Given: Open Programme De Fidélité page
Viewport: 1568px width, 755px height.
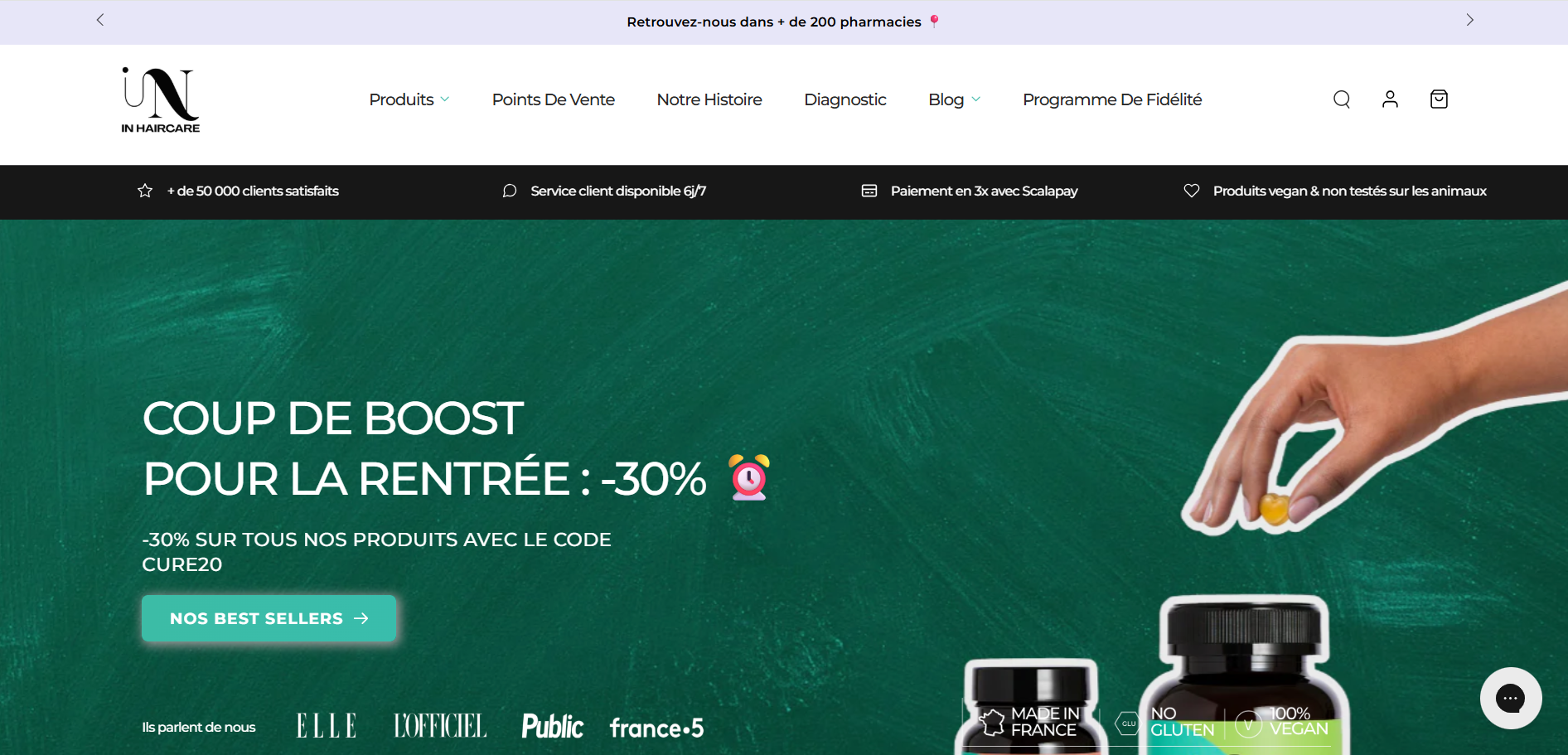Looking at the screenshot, I should pyautogui.click(x=1112, y=99).
